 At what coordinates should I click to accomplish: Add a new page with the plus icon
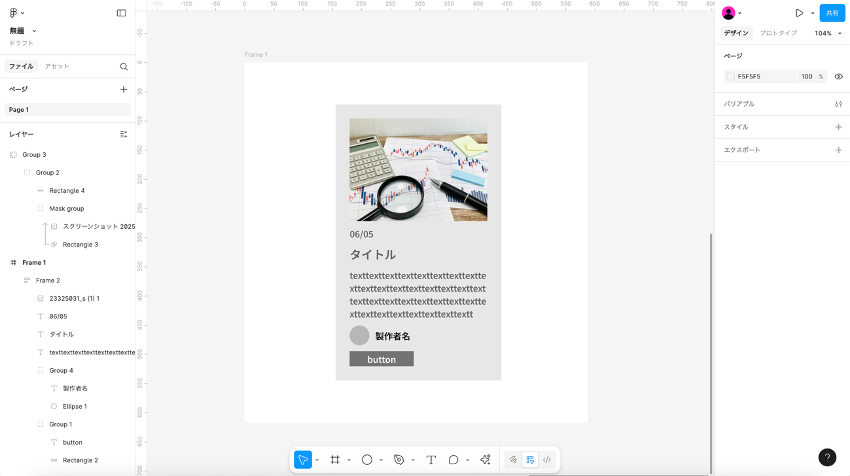pyautogui.click(x=124, y=90)
